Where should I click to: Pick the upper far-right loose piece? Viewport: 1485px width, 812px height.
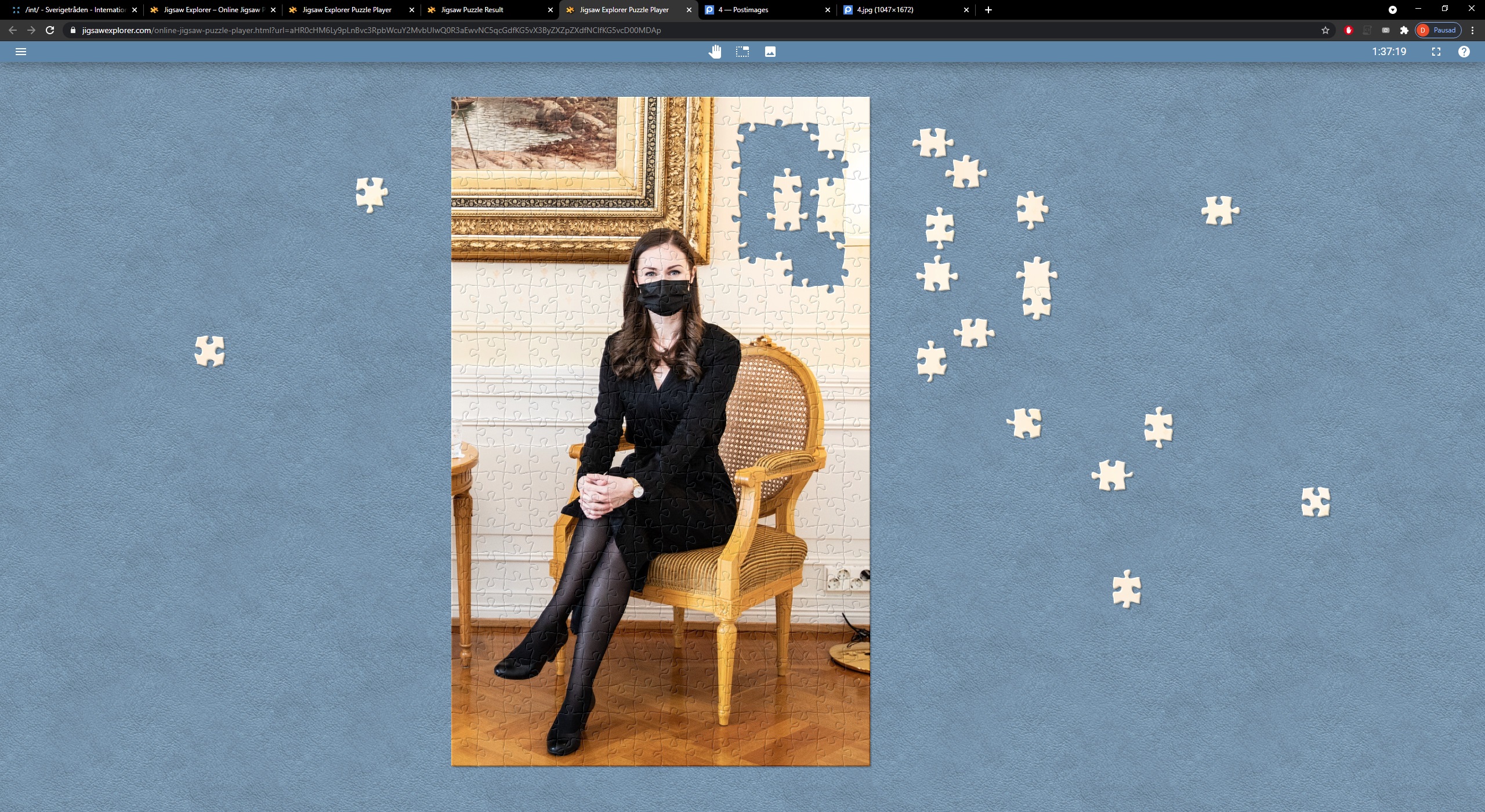click(1220, 210)
